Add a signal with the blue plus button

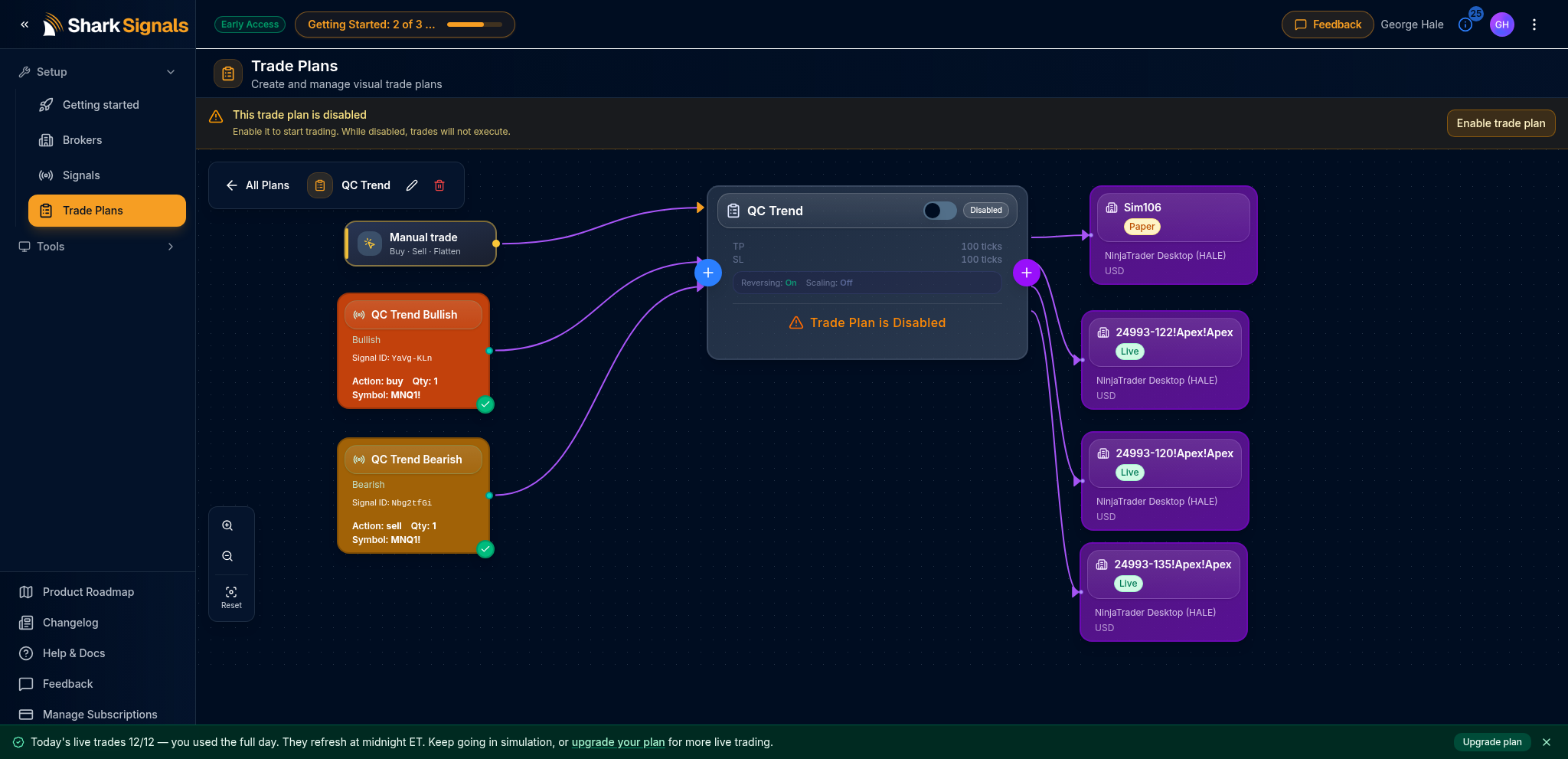(708, 273)
